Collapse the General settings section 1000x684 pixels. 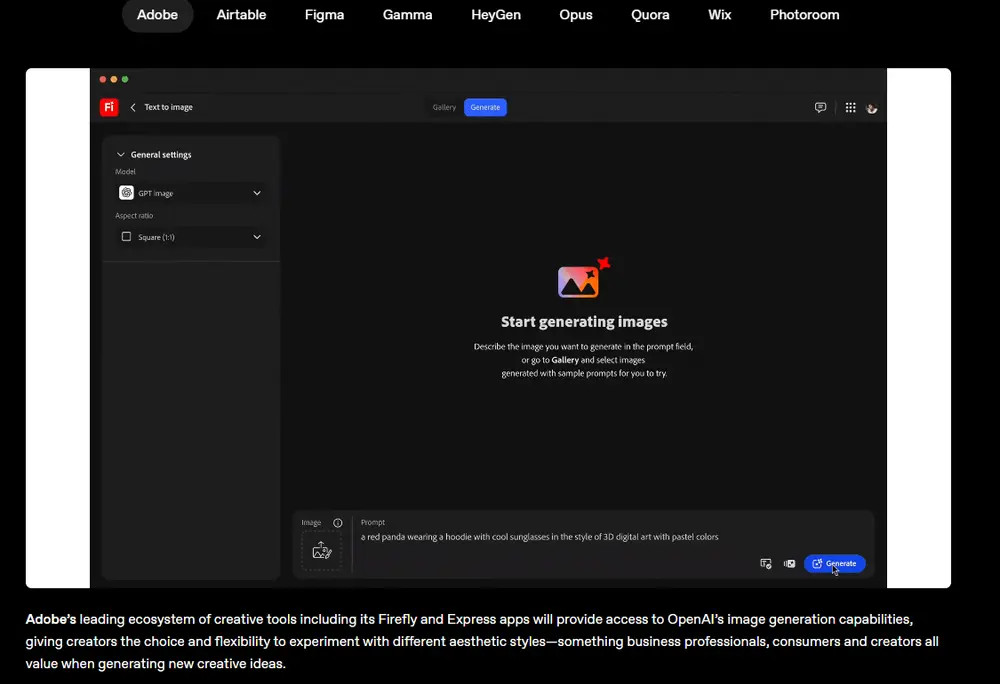point(121,155)
